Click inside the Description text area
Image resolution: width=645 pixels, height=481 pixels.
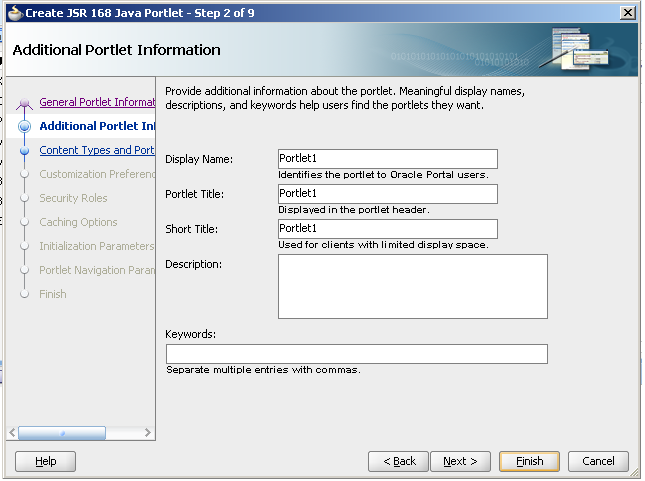point(413,286)
